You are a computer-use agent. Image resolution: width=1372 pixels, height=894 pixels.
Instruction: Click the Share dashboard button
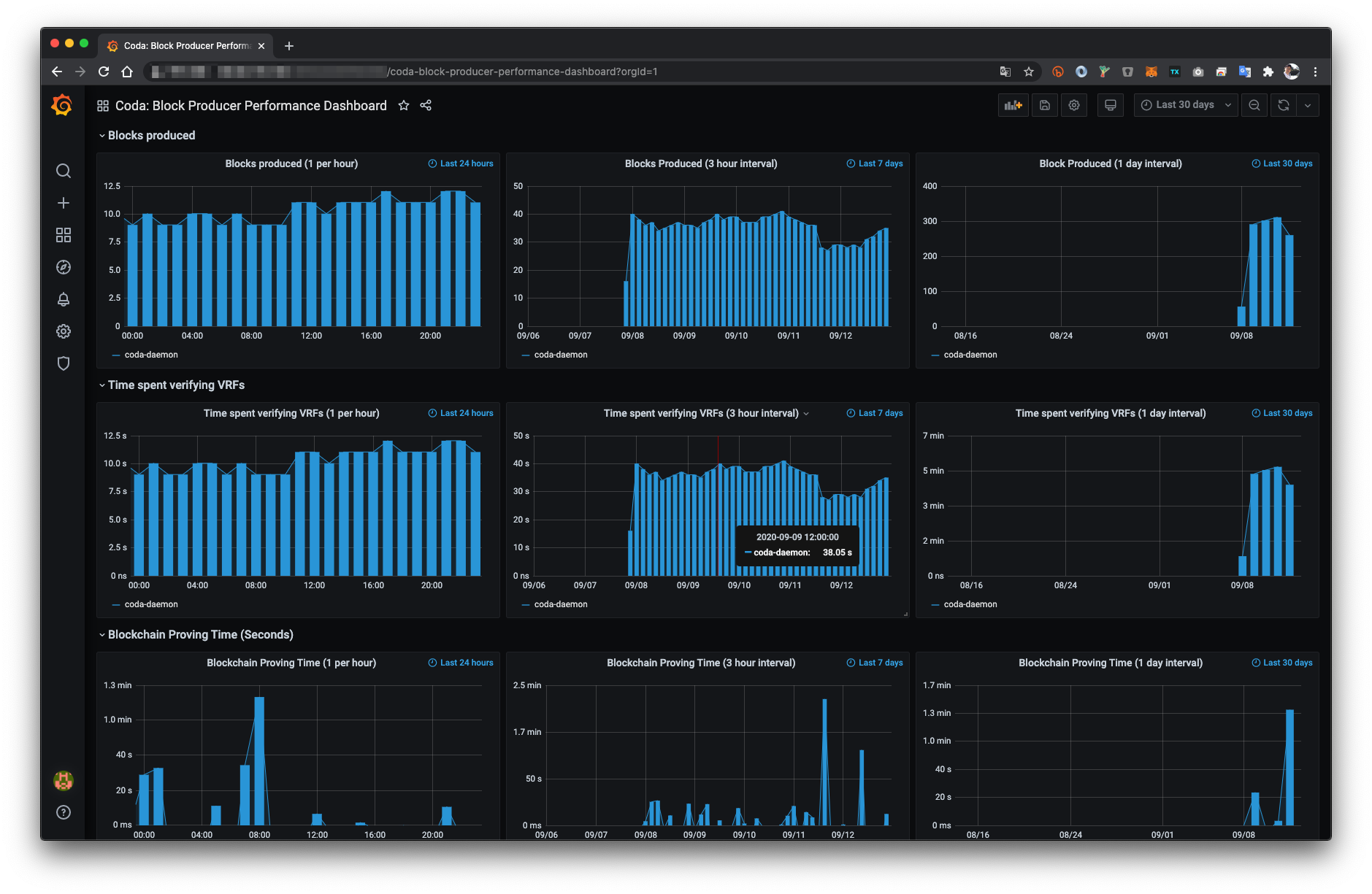(x=426, y=106)
